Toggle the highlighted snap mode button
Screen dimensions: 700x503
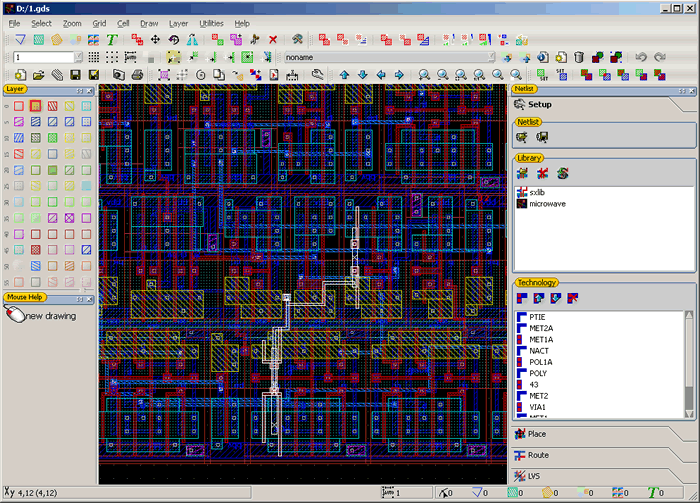[x=174, y=57]
